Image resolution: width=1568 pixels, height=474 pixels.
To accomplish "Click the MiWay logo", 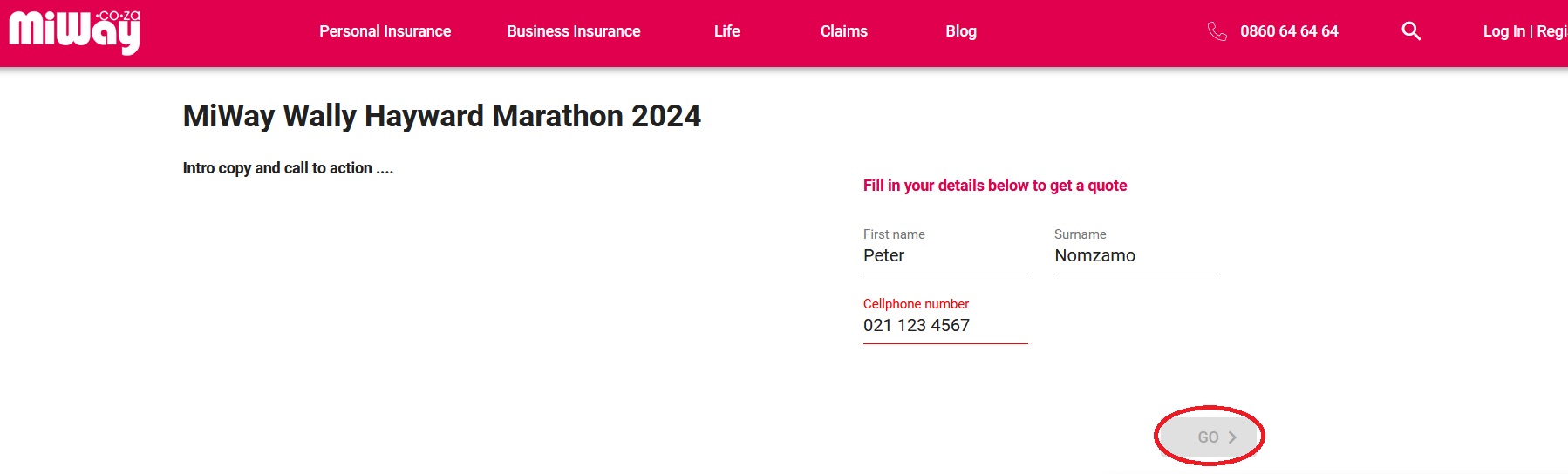I will click(74, 31).
